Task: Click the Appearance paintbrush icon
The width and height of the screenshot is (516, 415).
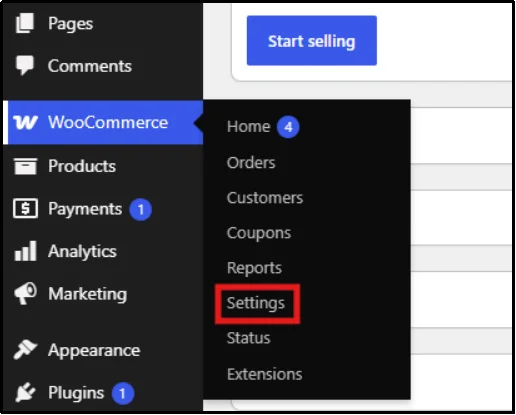Action: [x=25, y=350]
